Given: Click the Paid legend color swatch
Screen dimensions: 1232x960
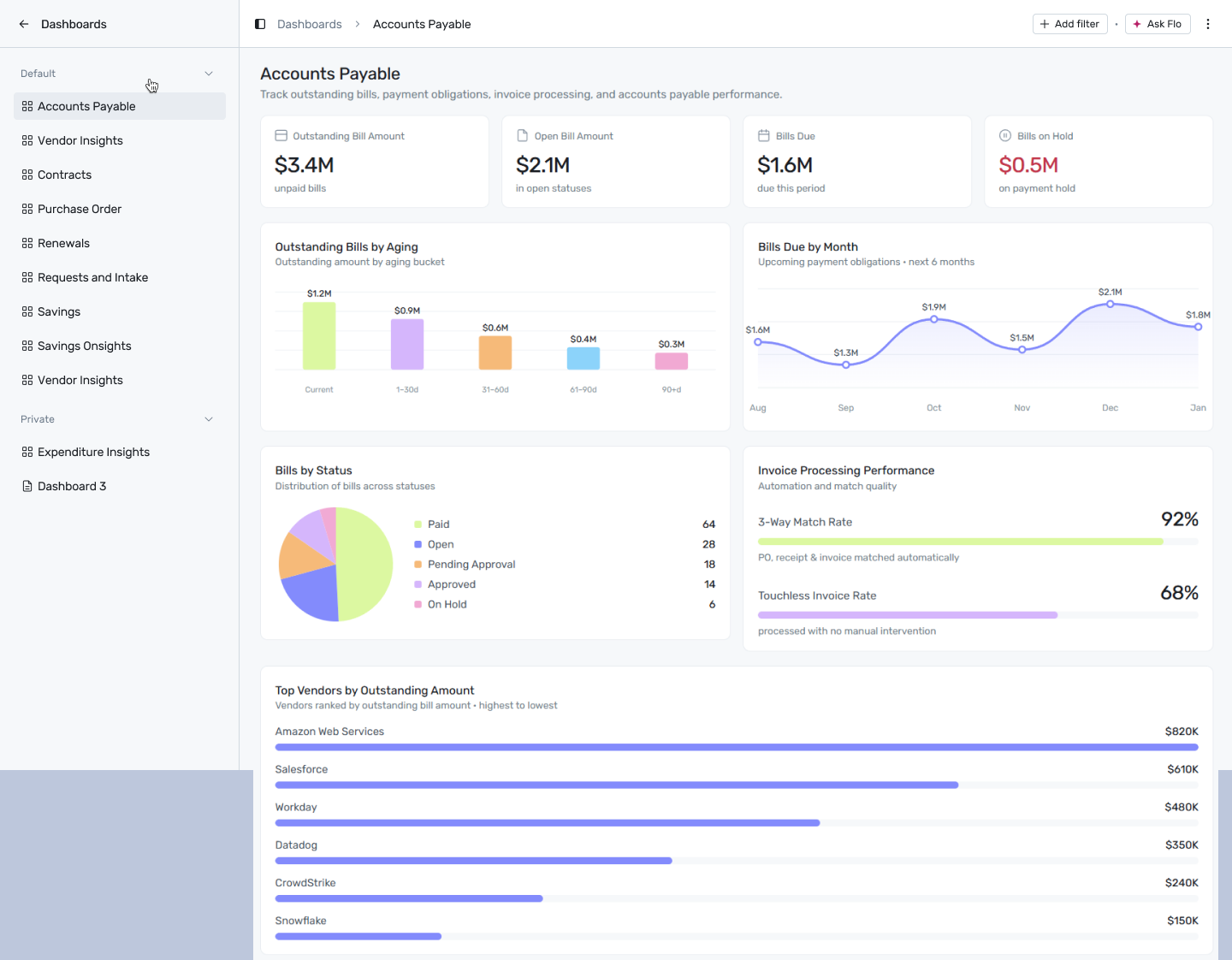Looking at the screenshot, I should pos(418,524).
